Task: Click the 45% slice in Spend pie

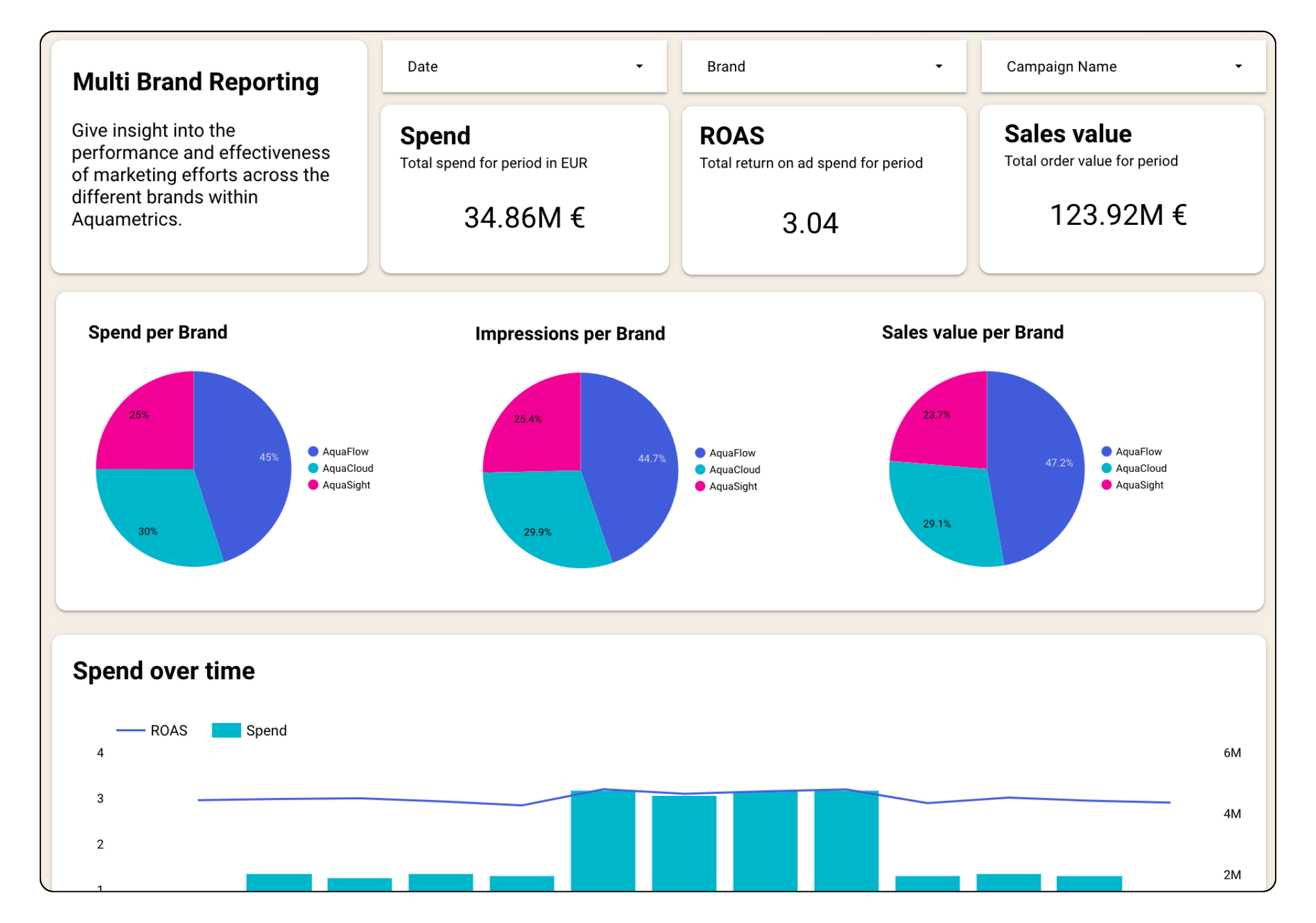Action: [248, 463]
